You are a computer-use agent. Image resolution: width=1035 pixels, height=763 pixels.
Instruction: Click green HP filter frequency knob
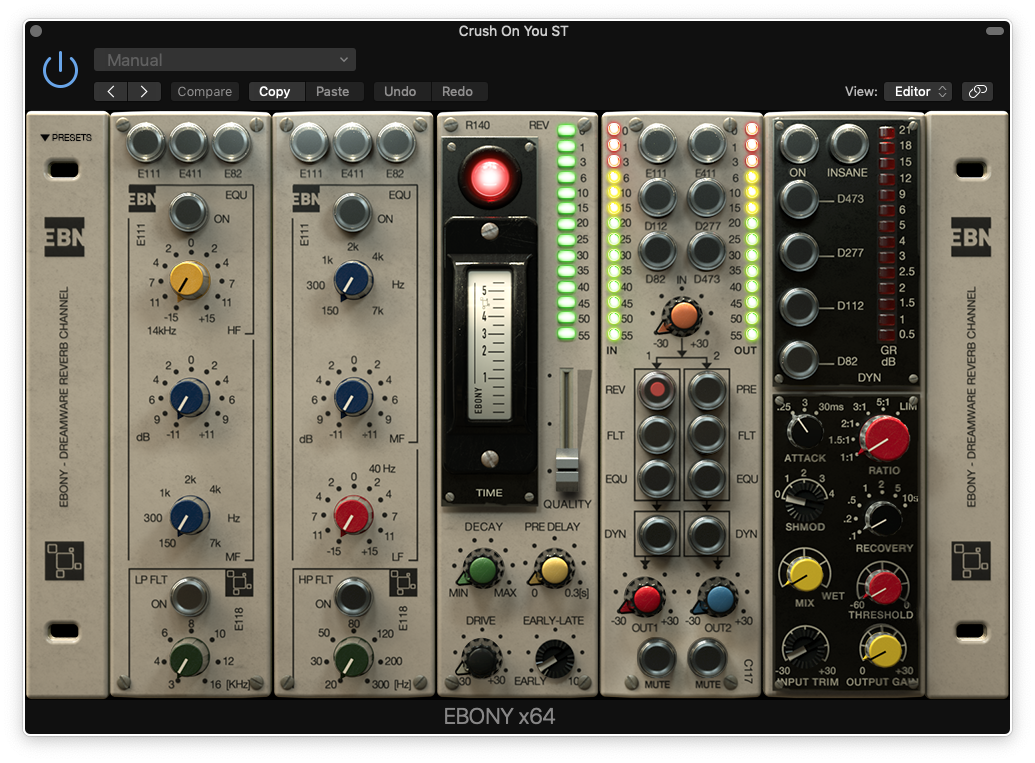pos(353,658)
